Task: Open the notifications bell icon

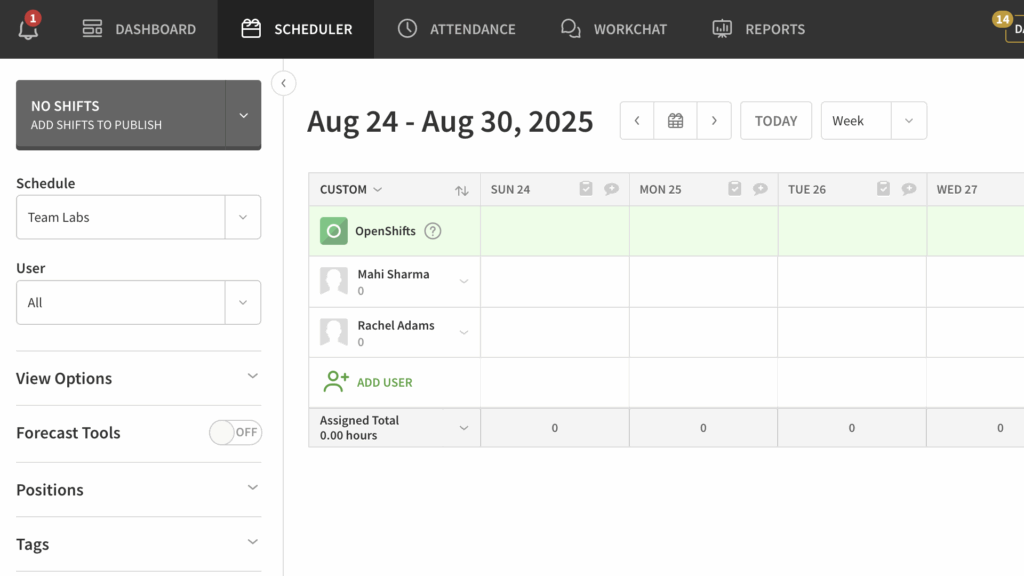Action: pos(29,29)
